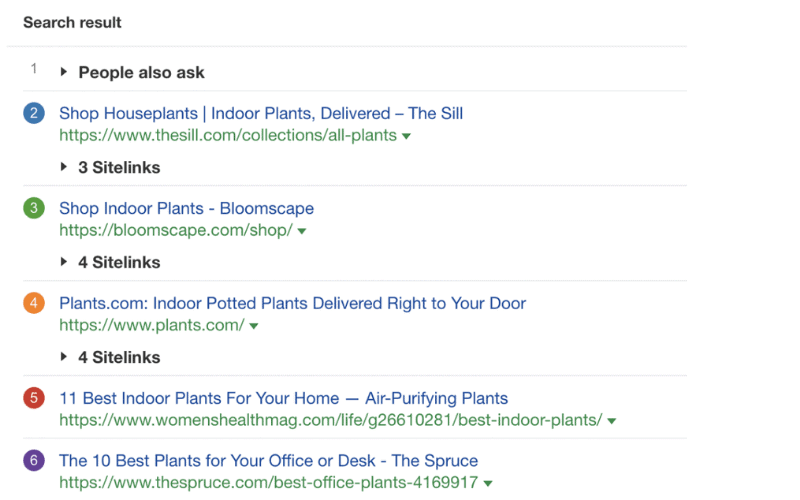The height and width of the screenshot is (500, 800).
Task: Click the purple position 6 badge
Action: coord(34,460)
